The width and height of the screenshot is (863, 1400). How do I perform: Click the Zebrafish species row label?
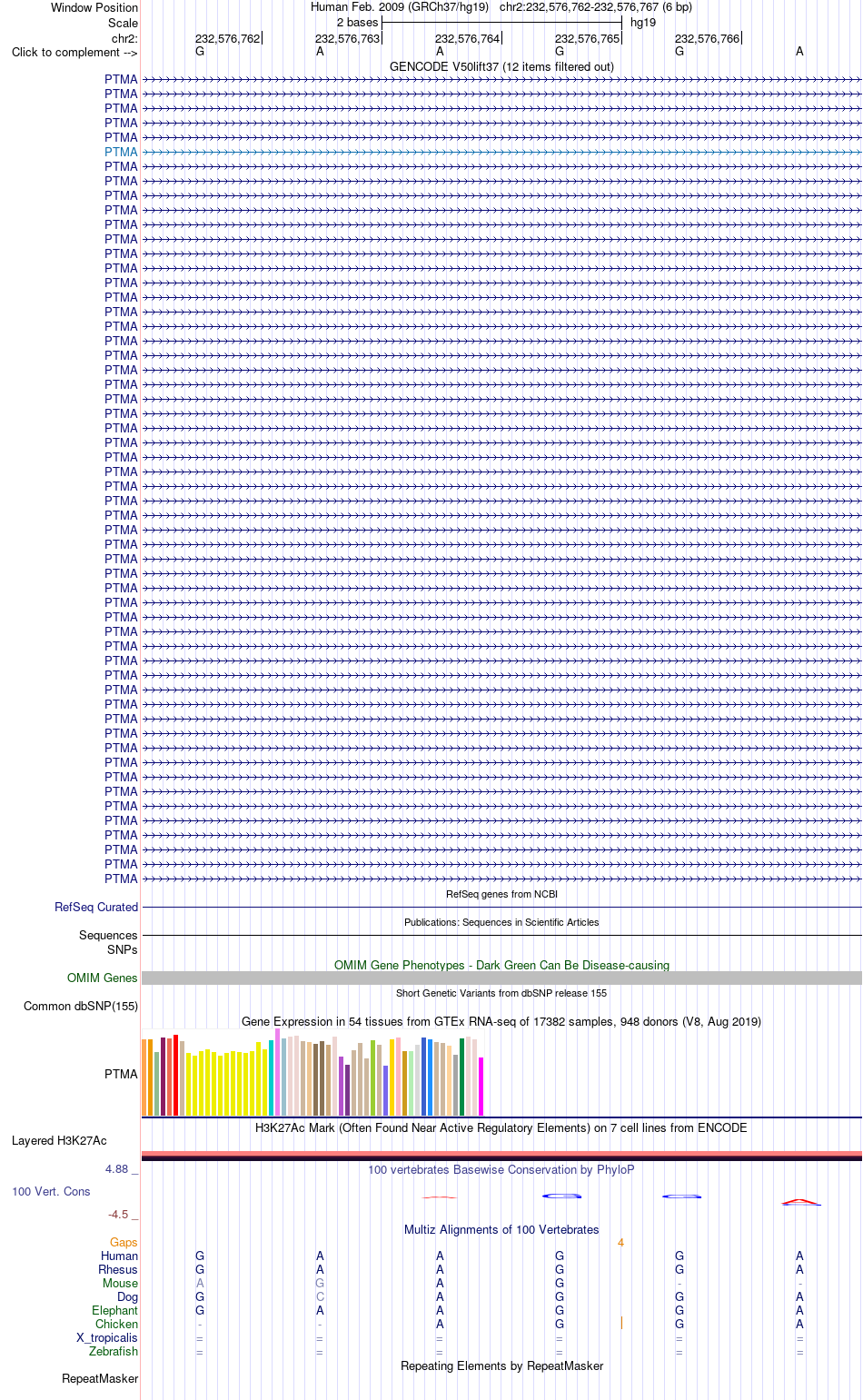click(114, 1351)
